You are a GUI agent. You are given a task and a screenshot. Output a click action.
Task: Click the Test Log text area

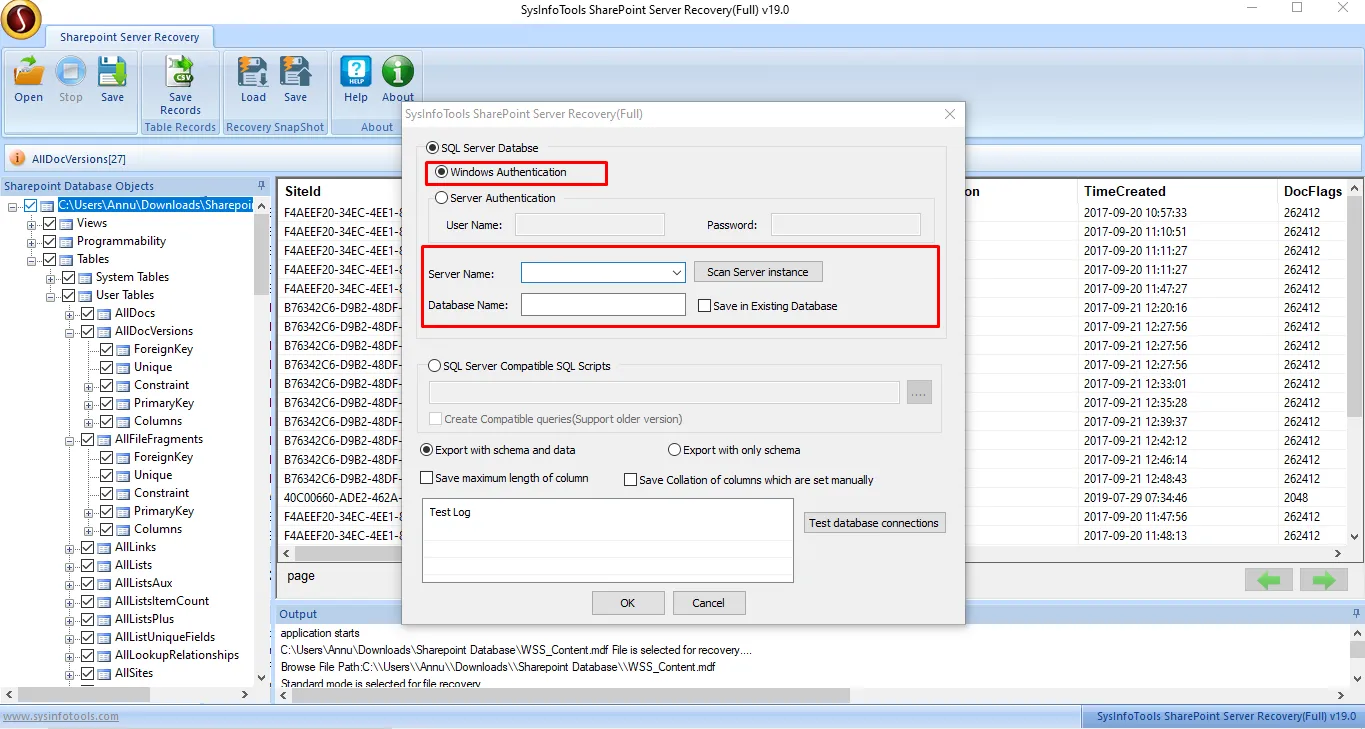608,541
